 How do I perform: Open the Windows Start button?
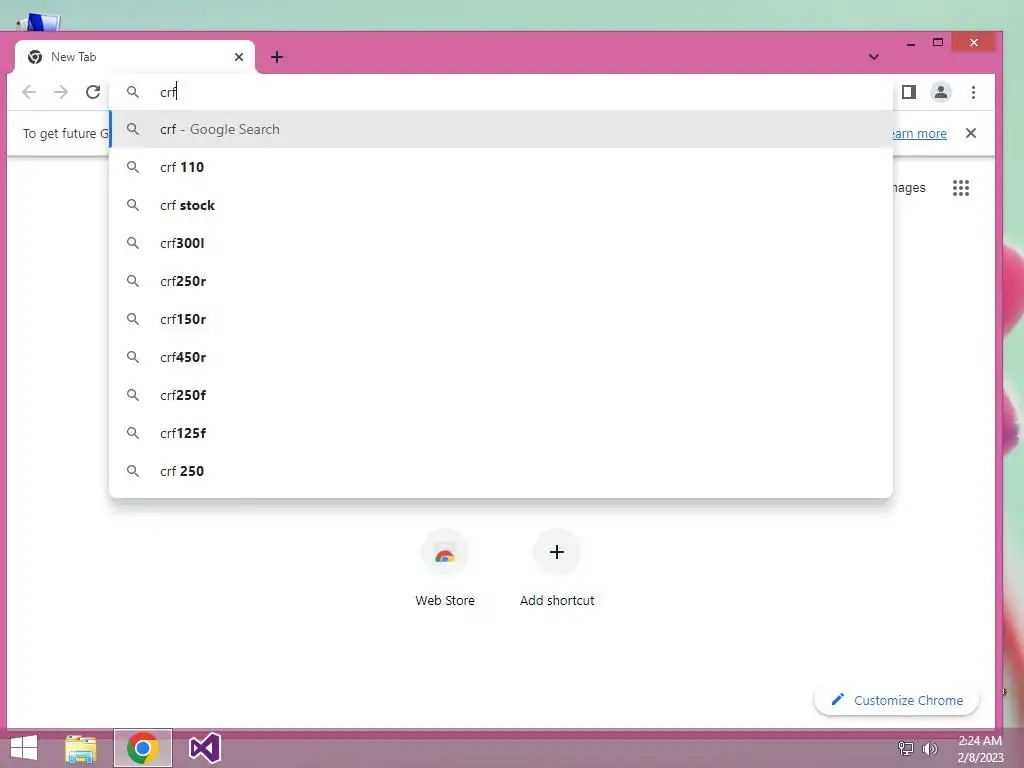(24, 748)
